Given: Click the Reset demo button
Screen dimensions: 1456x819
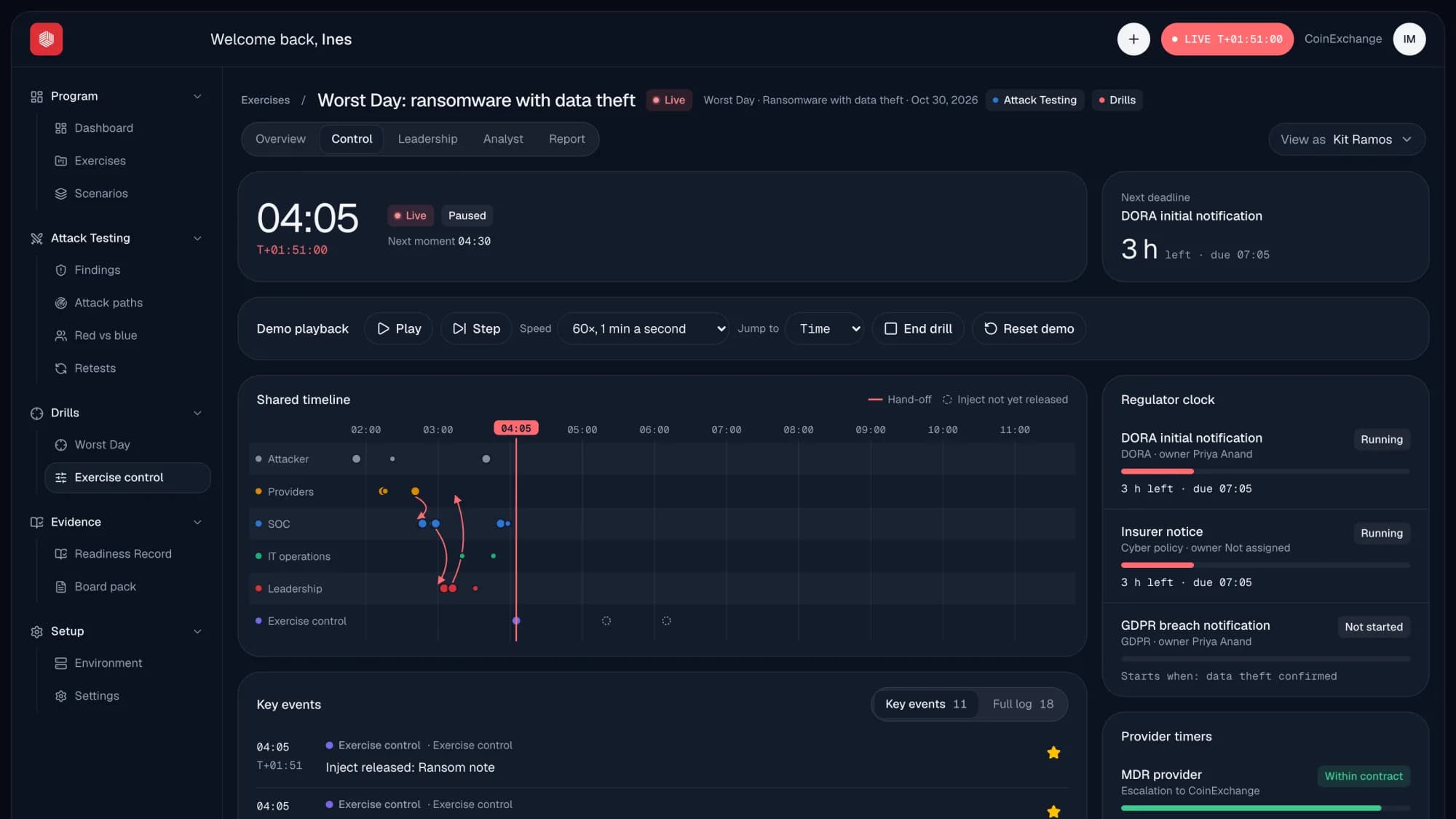Looking at the screenshot, I should click(x=1029, y=328).
